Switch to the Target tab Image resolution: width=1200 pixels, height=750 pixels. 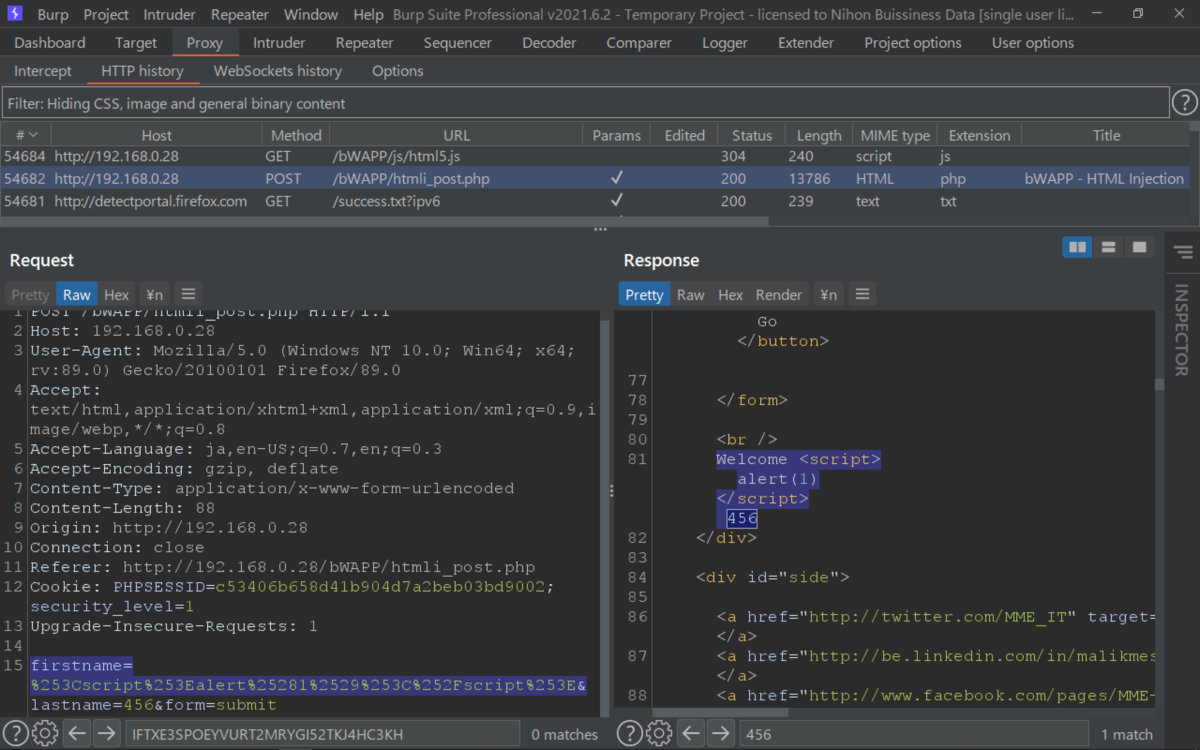pyautogui.click(x=136, y=43)
